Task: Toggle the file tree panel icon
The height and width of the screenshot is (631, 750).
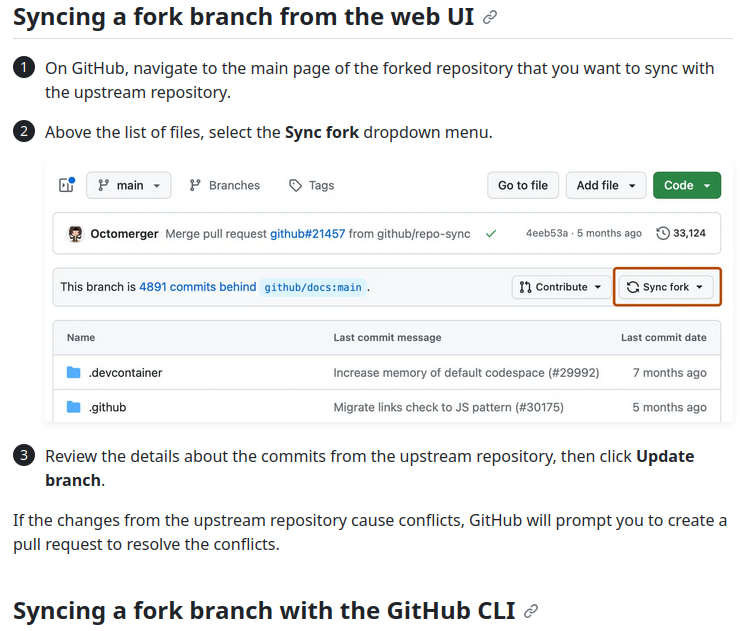Action: coord(67,185)
